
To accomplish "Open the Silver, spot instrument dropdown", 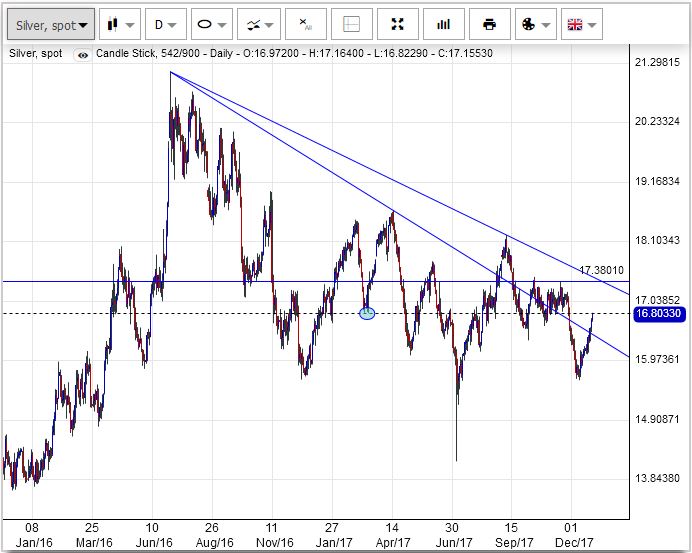I will [51, 25].
